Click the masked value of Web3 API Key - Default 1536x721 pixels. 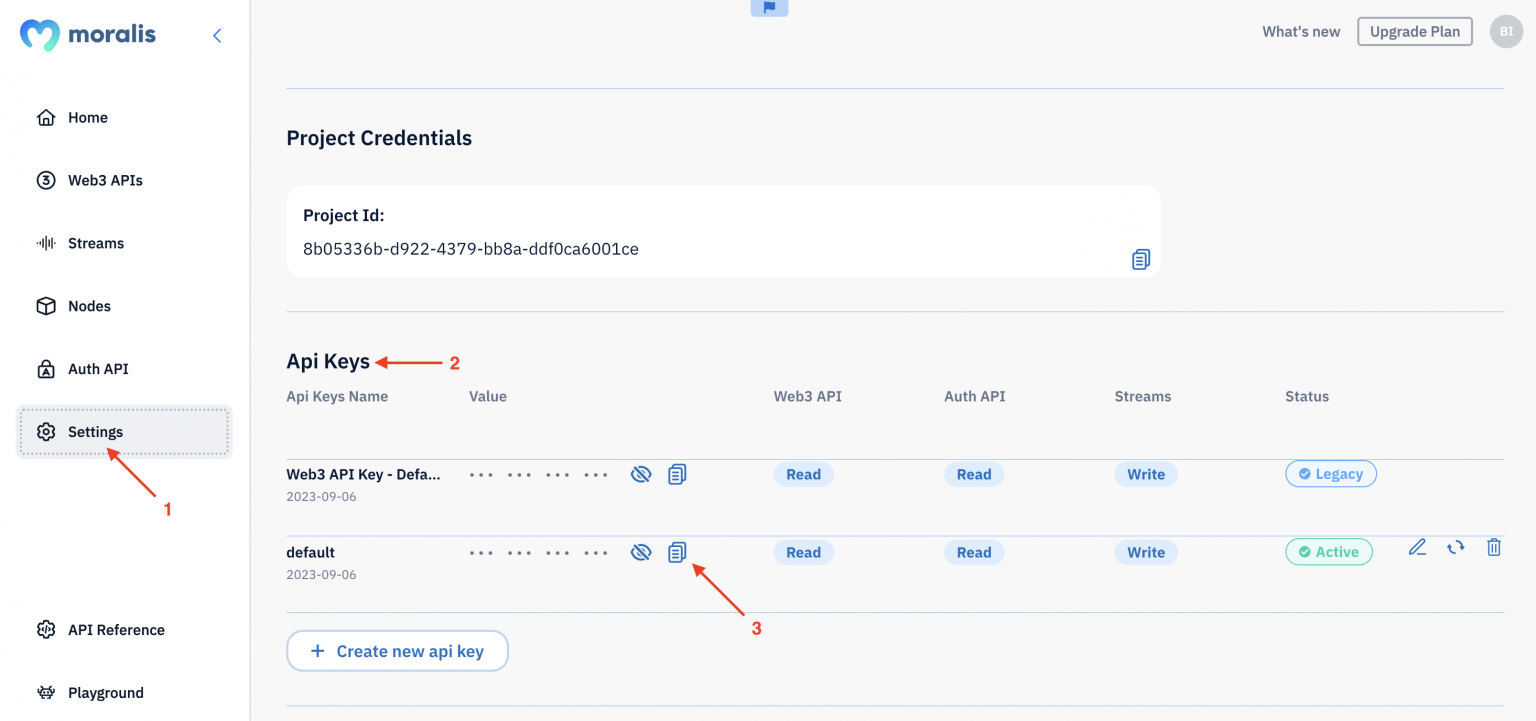click(539, 475)
